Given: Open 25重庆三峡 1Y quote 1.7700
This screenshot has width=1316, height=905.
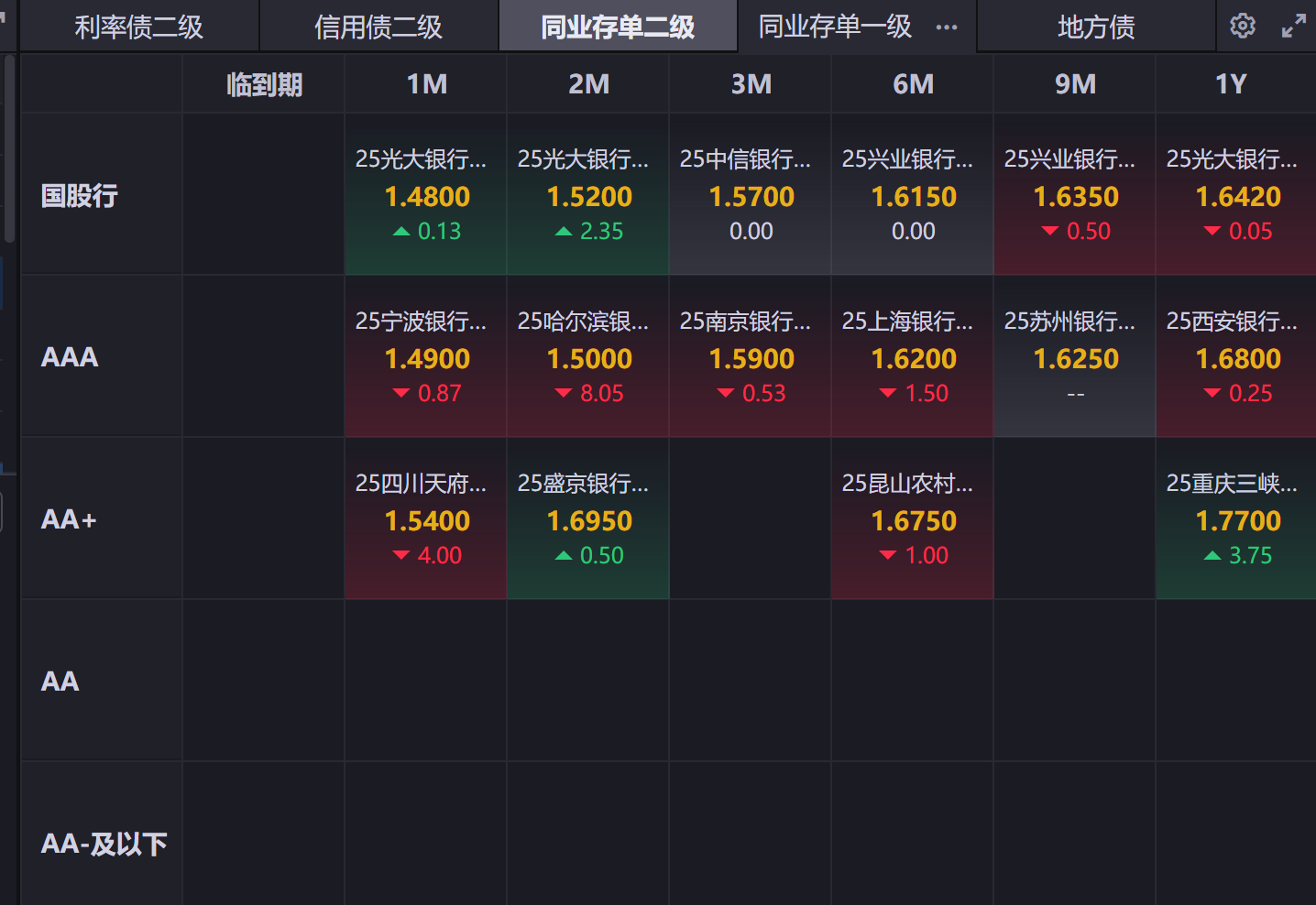Looking at the screenshot, I should [1237, 520].
